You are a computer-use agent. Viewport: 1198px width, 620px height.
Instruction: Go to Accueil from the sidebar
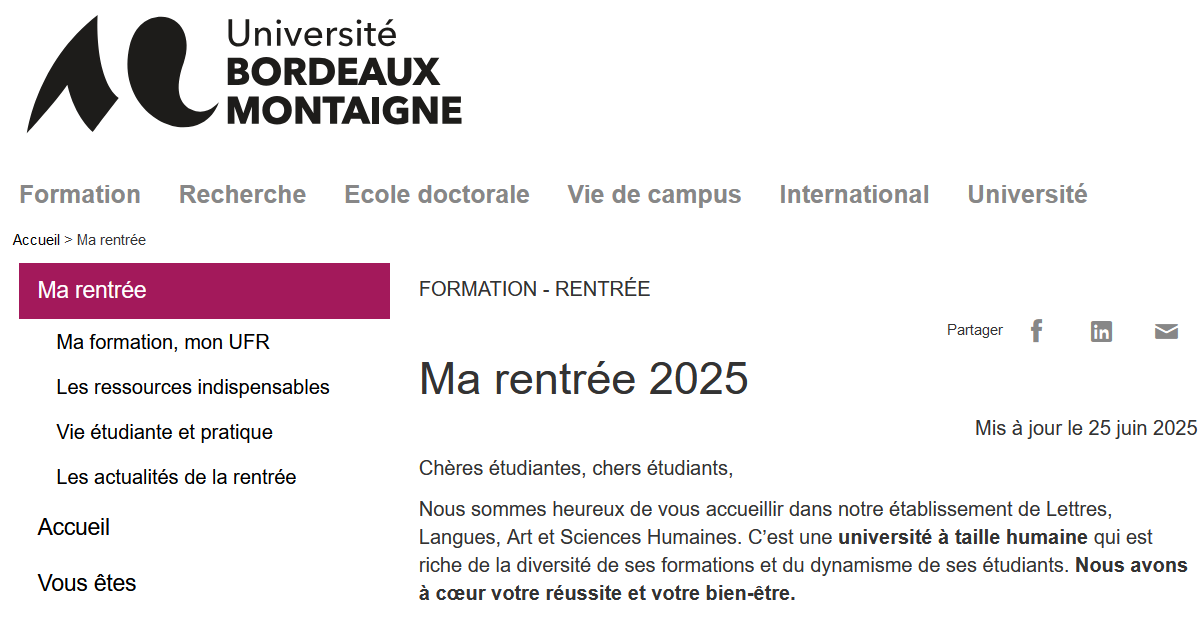(74, 526)
